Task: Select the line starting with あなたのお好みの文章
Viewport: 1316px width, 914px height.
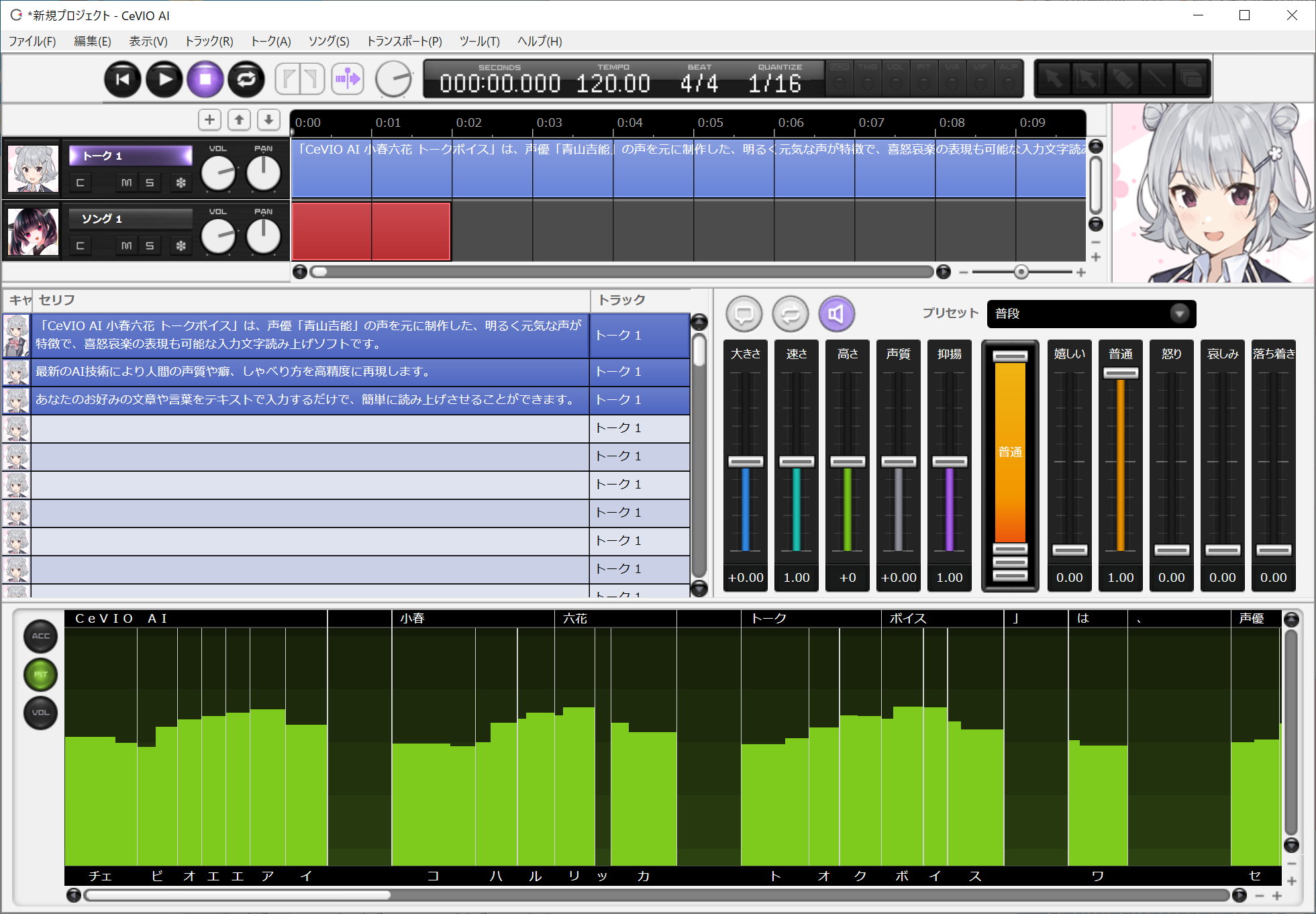Action: click(310, 400)
